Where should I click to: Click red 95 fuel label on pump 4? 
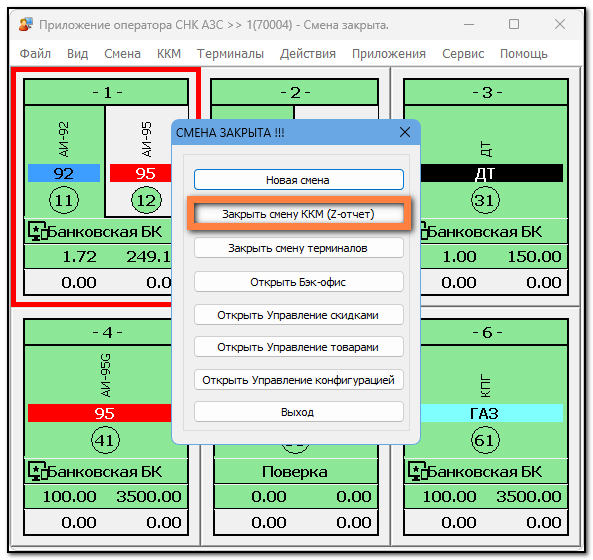click(x=100, y=413)
